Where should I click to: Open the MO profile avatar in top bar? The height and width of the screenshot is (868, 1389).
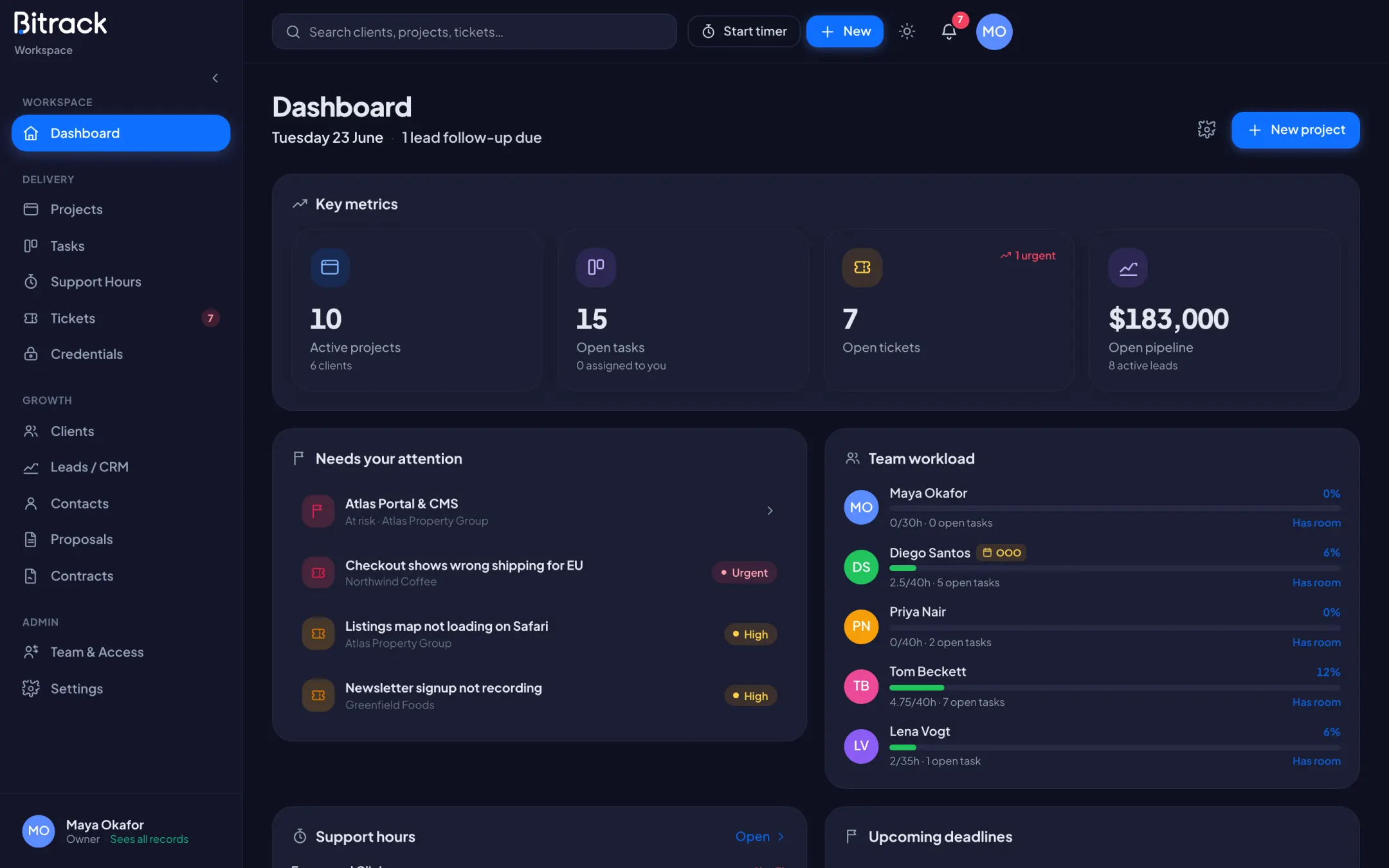coord(994,32)
